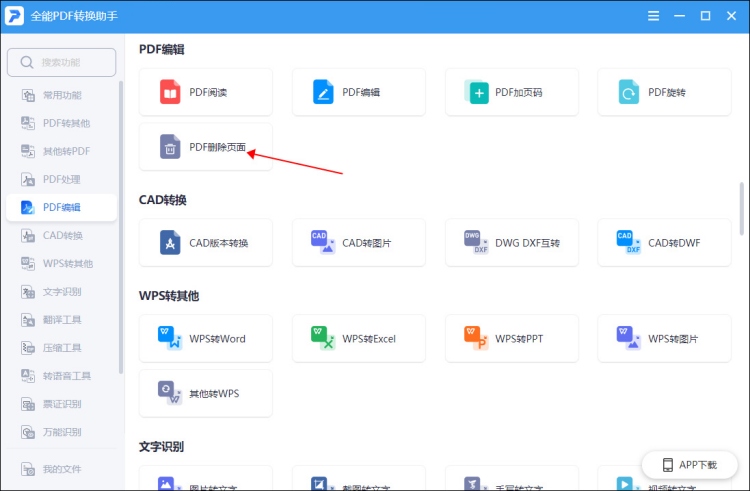The height and width of the screenshot is (491, 750).
Task: Go to 票证识别 in the sidebar
Action: 61,404
